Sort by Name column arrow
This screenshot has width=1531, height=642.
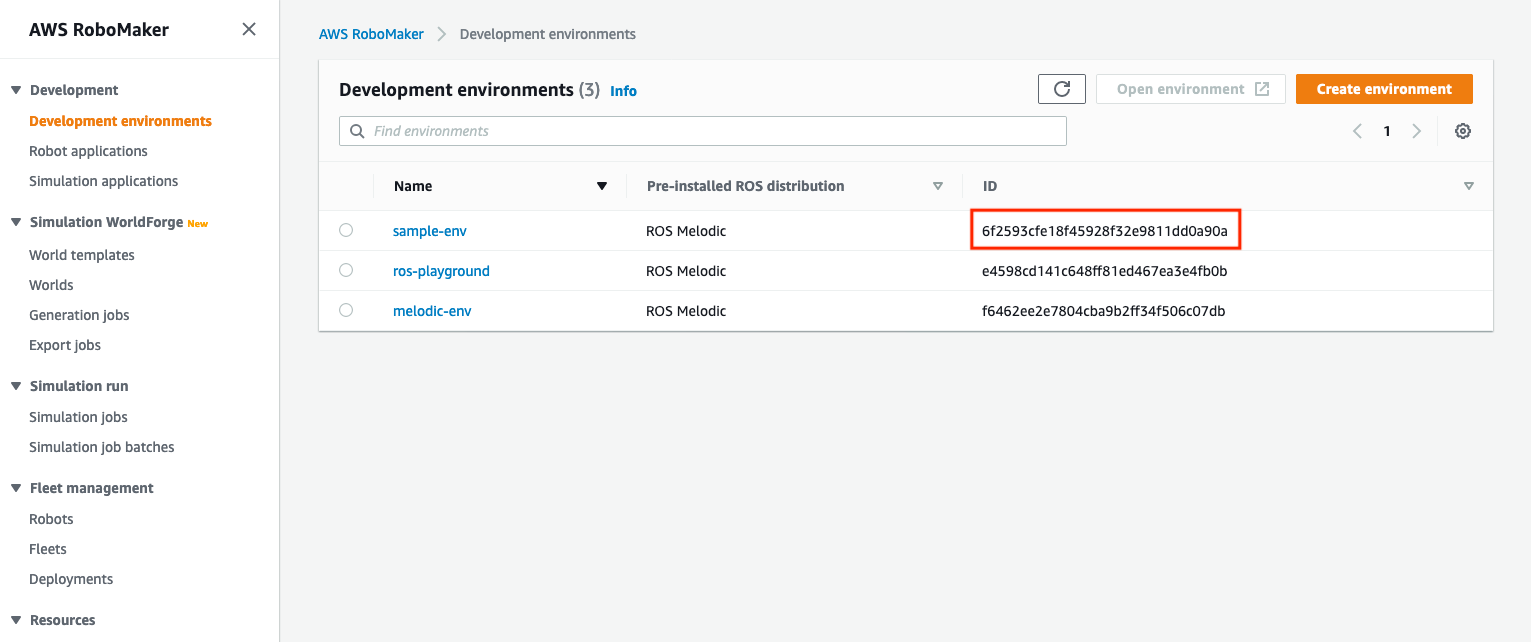pos(602,186)
